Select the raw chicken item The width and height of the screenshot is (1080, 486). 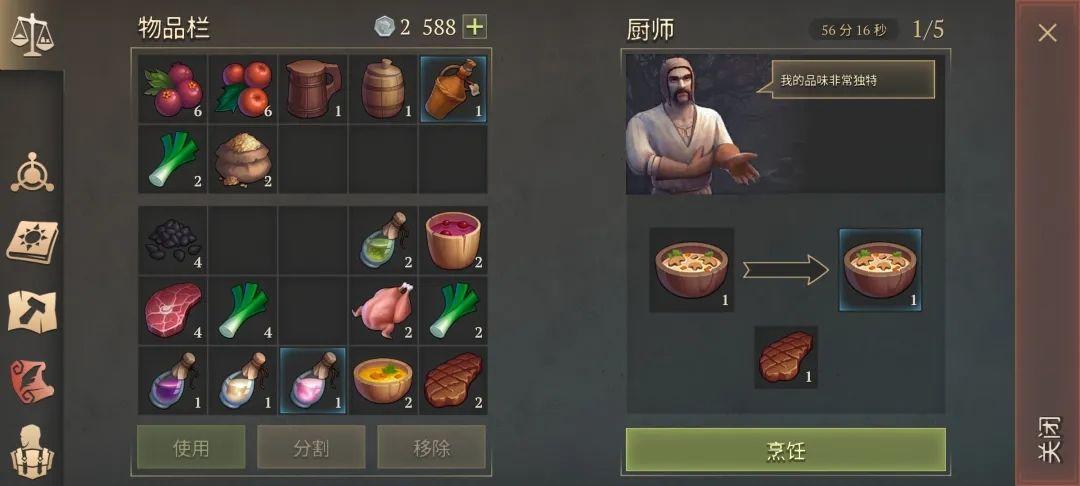pos(382,311)
